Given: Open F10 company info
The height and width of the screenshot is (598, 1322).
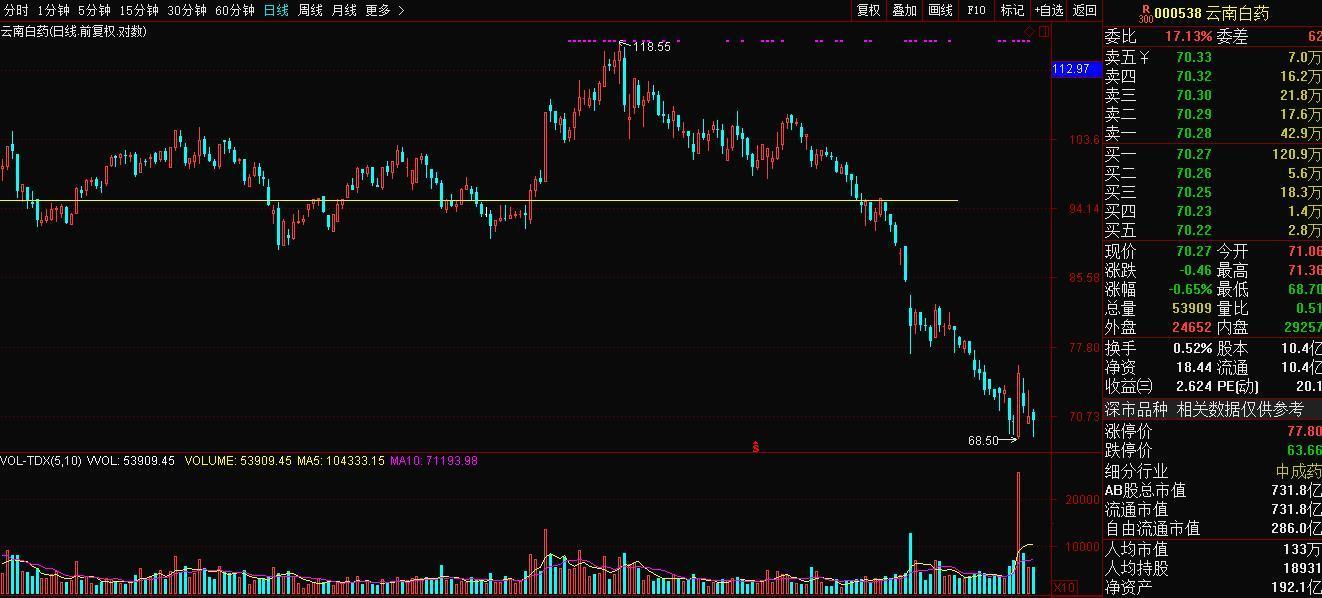Looking at the screenshot, I should click(x=976, y=10).
